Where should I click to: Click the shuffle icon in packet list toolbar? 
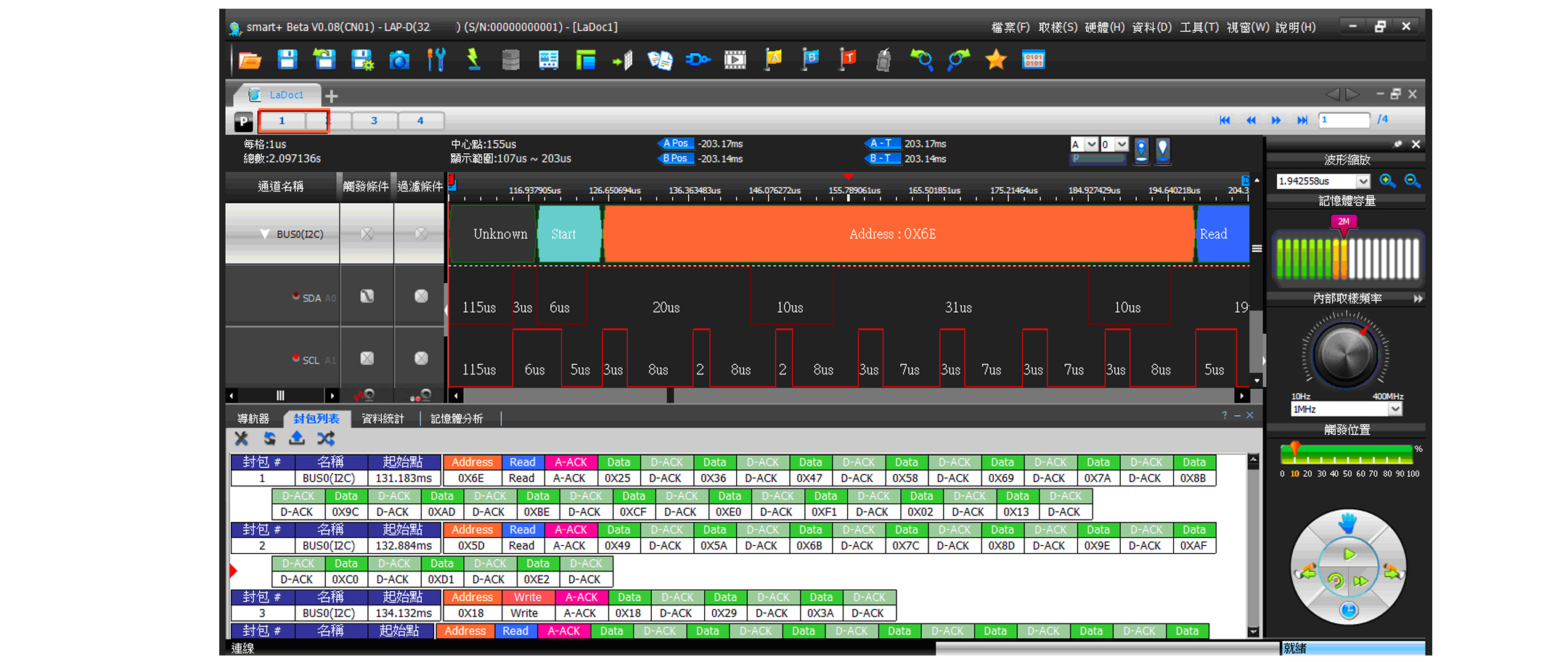tap(326, 438)
